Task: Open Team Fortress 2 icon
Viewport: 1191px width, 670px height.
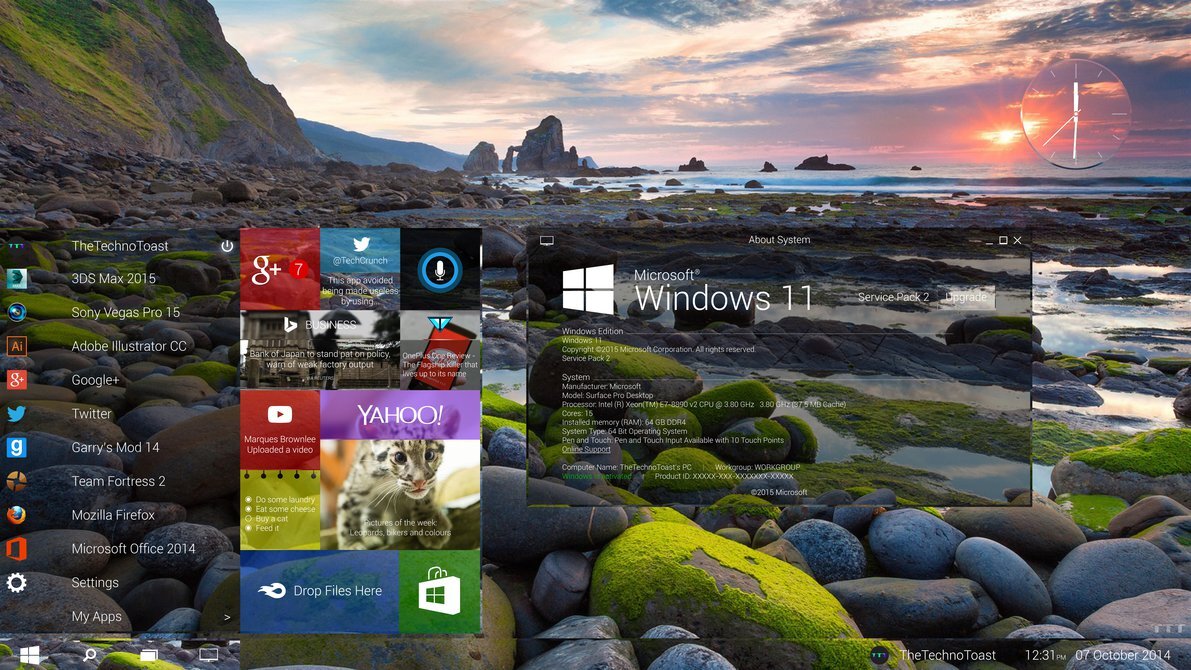Action: click(x=17, y=481)
